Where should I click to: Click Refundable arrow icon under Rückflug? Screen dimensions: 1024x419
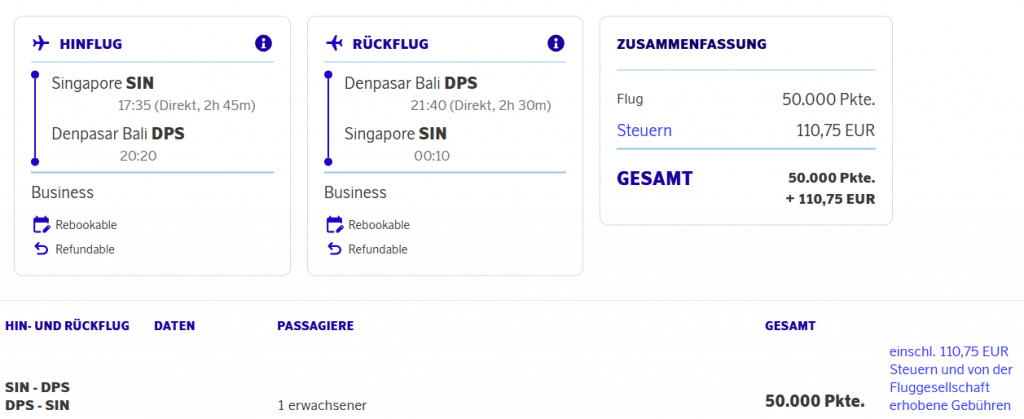click(334, 248)
